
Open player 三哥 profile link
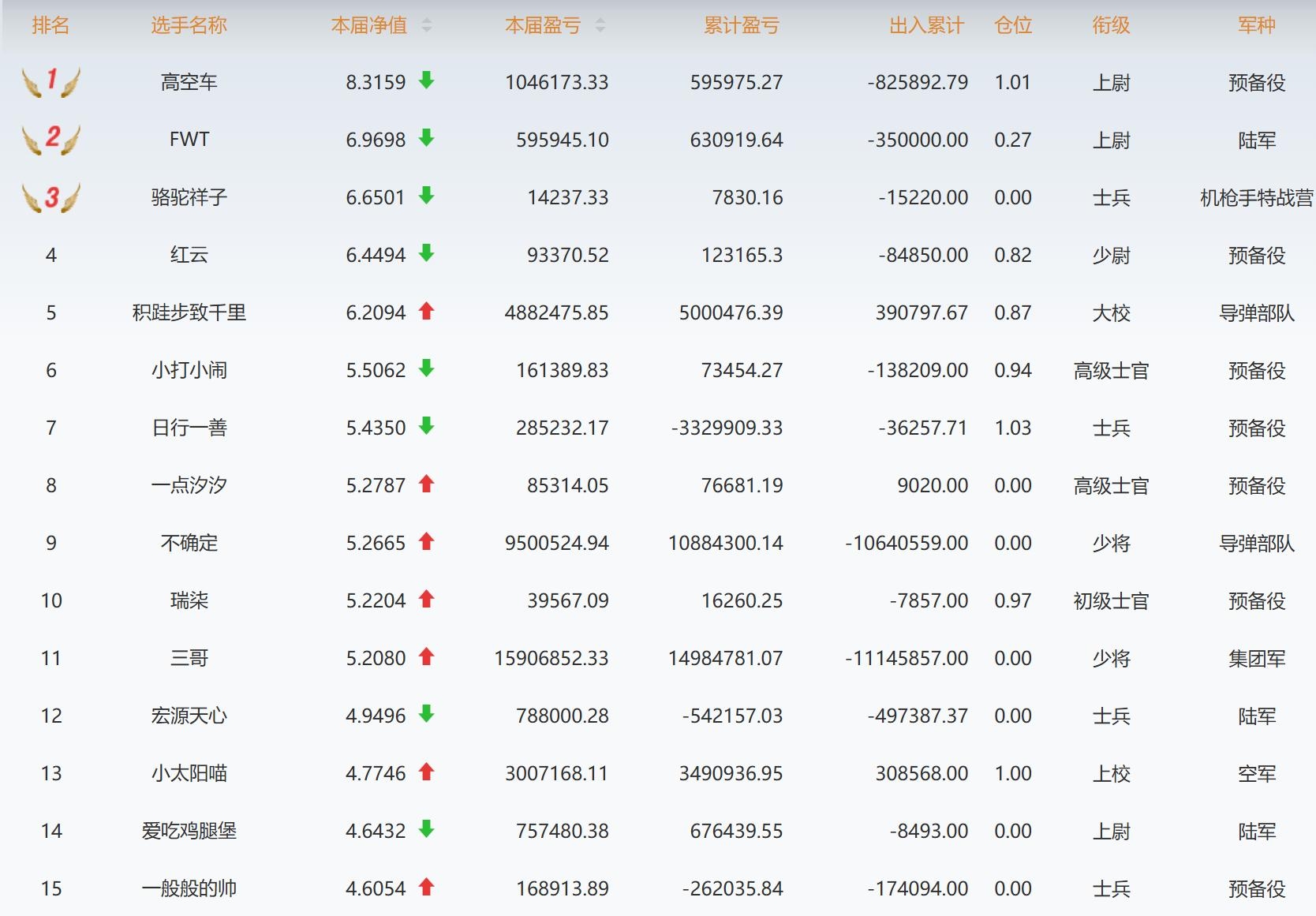tap(189, 658)
